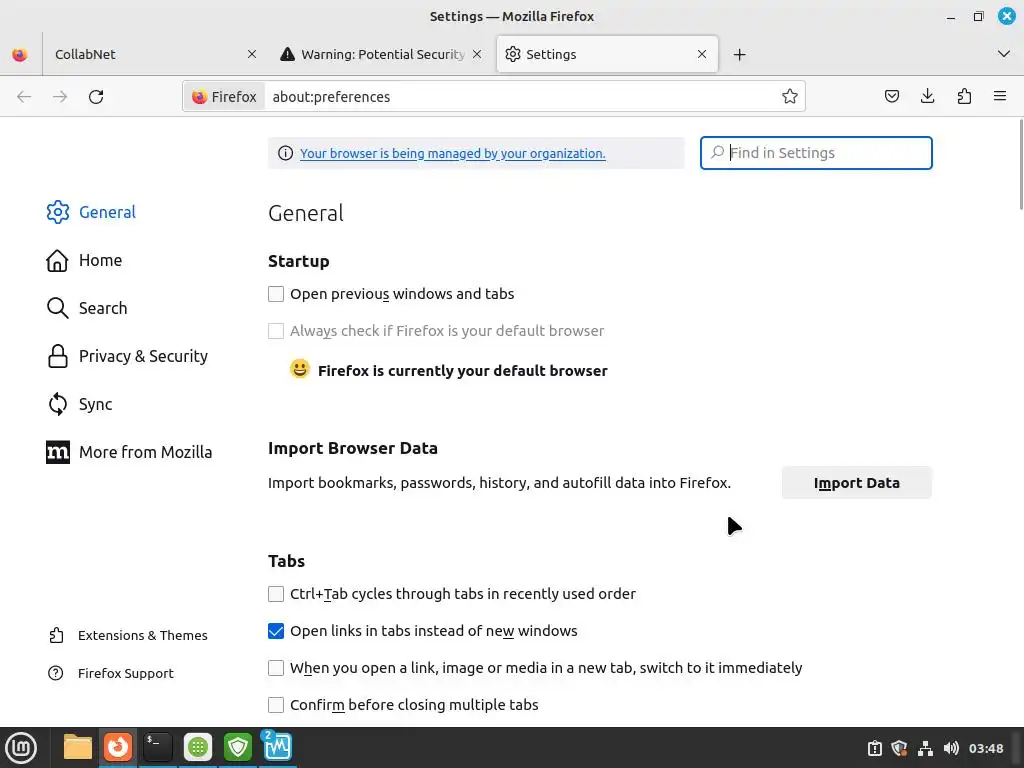Bookmark this page with the star icon
Image resolution: width=1024 pixels, height=768 pixels.
(790, 97)
